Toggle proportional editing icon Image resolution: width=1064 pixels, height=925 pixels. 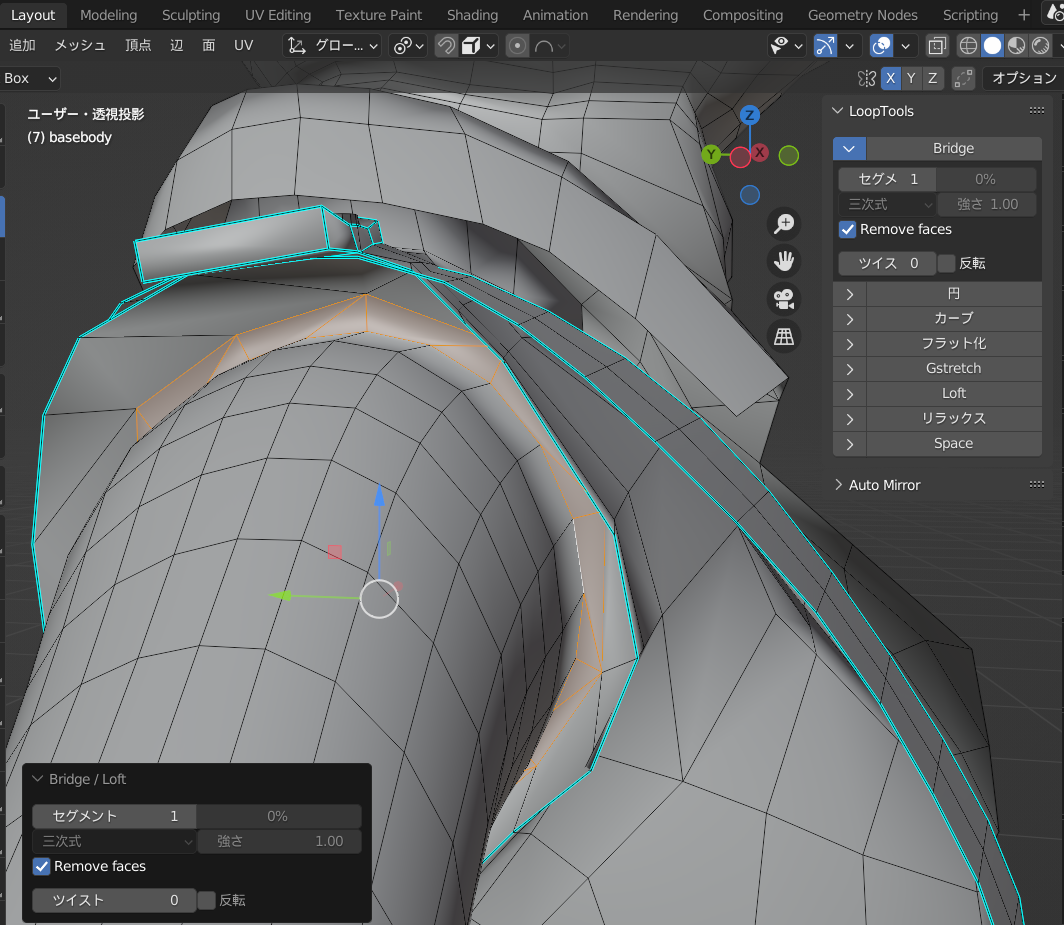pos(517,46)
